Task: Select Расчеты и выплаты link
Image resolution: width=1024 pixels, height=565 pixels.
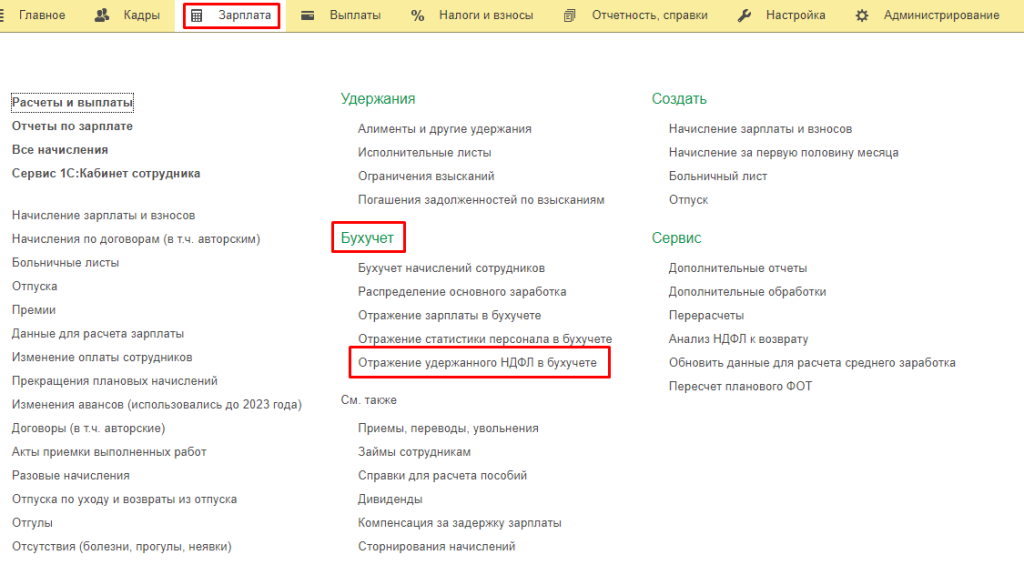Action: pos(72,103)
